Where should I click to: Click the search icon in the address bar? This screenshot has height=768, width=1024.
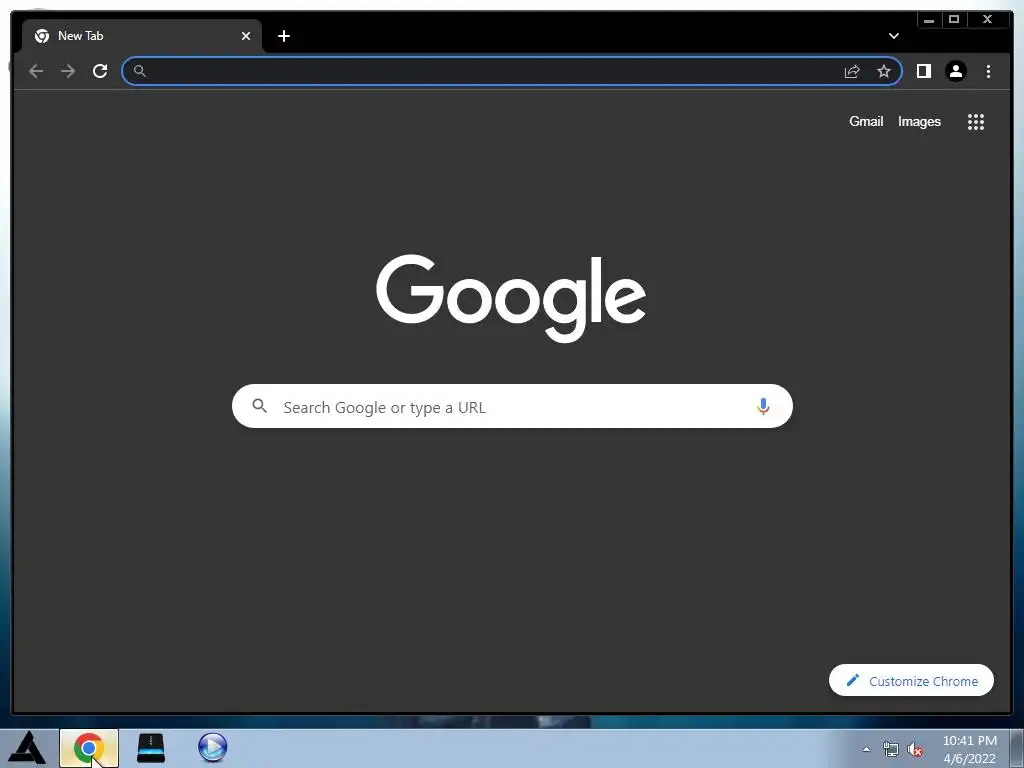click(x=140, y=71)
